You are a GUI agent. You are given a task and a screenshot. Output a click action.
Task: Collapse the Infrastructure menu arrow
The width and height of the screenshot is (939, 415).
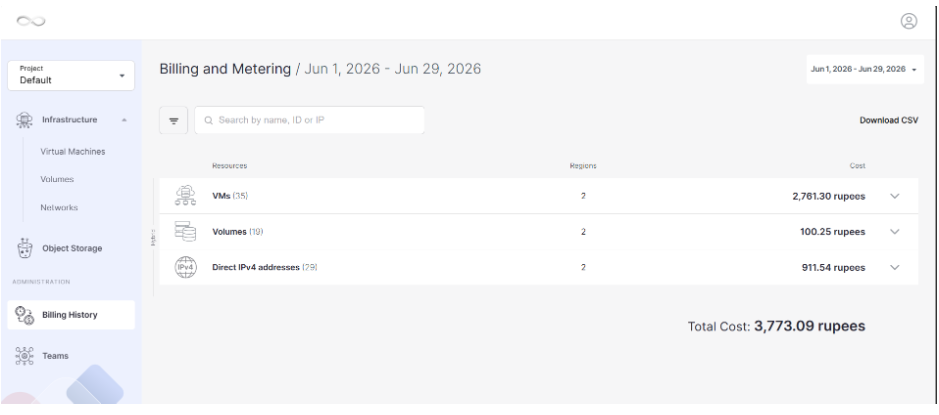pyautogui.click(x=124, y=120)
